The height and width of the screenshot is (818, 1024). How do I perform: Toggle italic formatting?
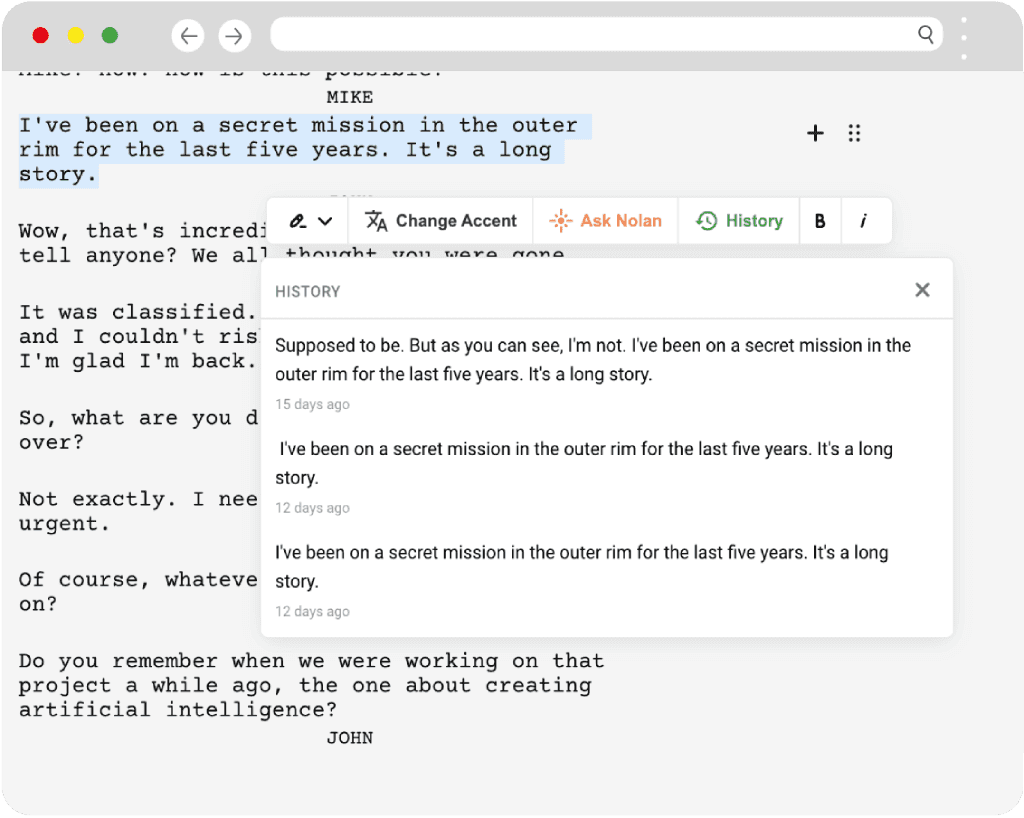coord(864,221)
